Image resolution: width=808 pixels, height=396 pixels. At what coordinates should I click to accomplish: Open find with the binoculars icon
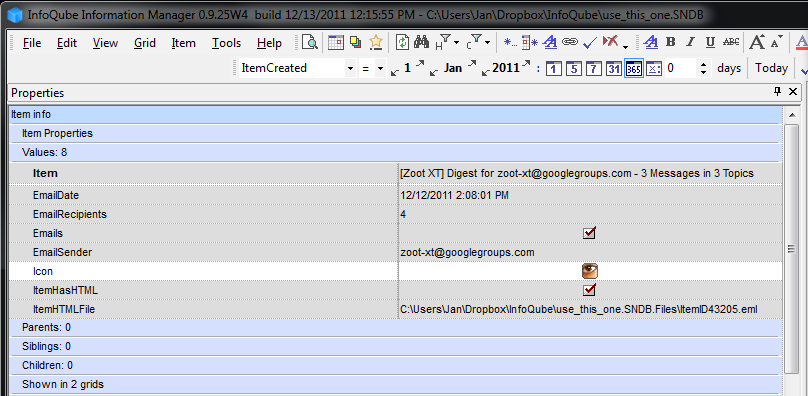click(422, 42)
